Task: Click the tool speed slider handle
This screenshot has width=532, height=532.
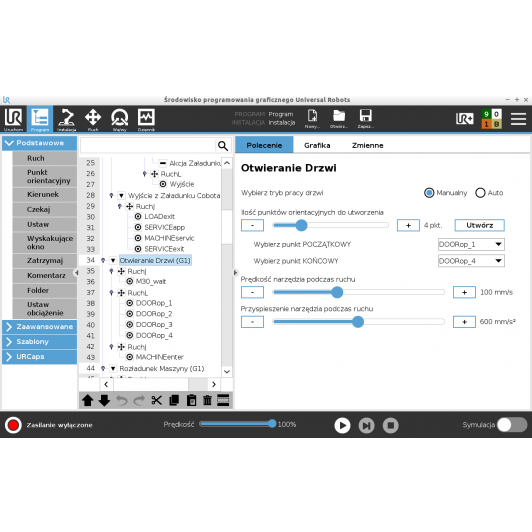Action: click(x=337, y=292)
